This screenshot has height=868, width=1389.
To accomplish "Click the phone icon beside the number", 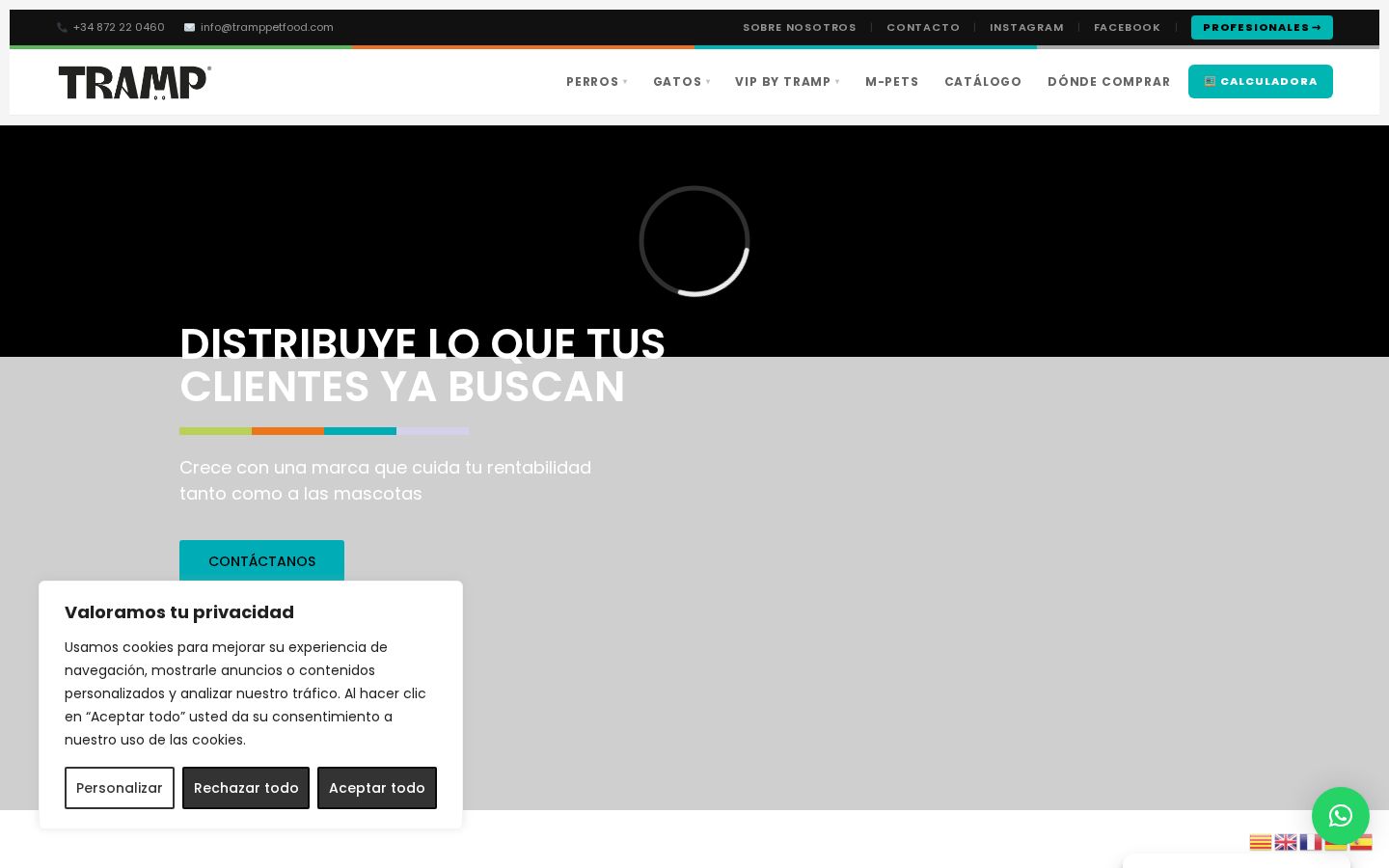I will (x=62, y=27).
